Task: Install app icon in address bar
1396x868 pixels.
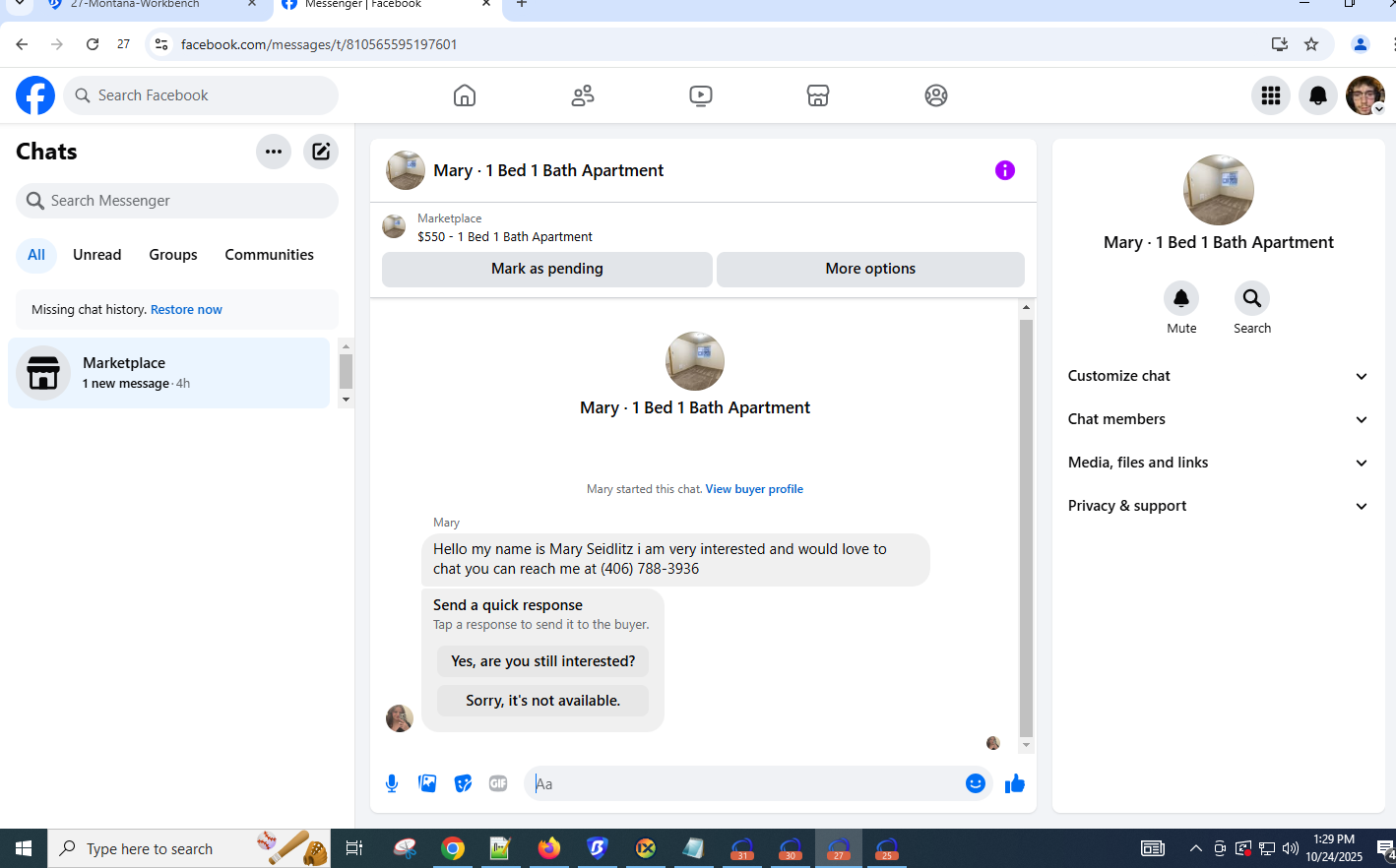Action: [x=1279, y=44]
